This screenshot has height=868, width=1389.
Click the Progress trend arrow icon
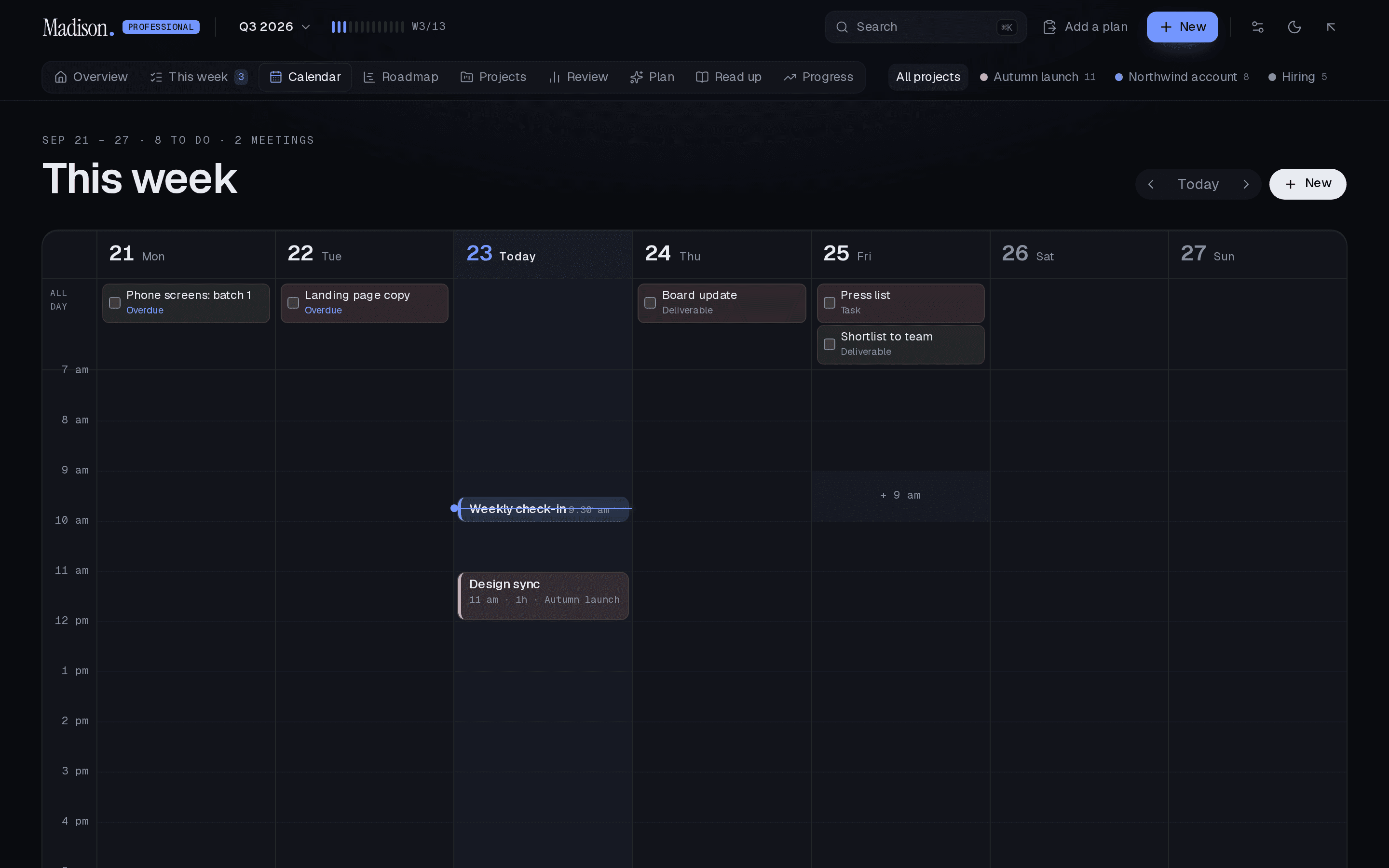pyautogui.click(x=790, y=77)
